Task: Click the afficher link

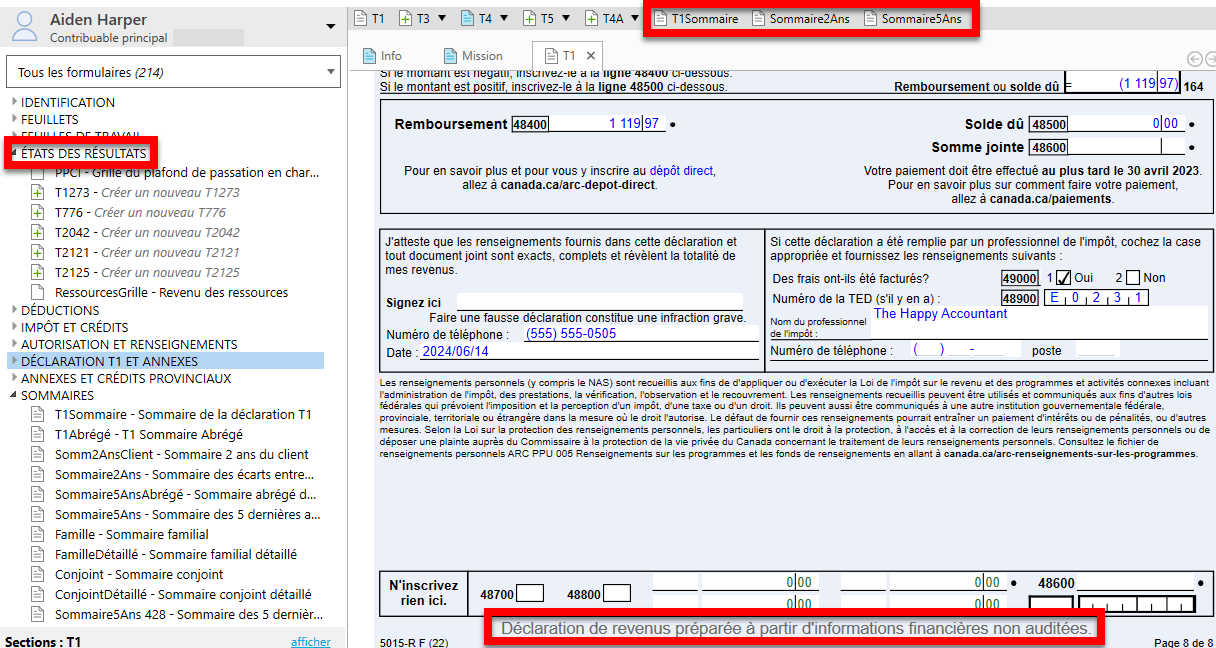Action: click(311, 642)
